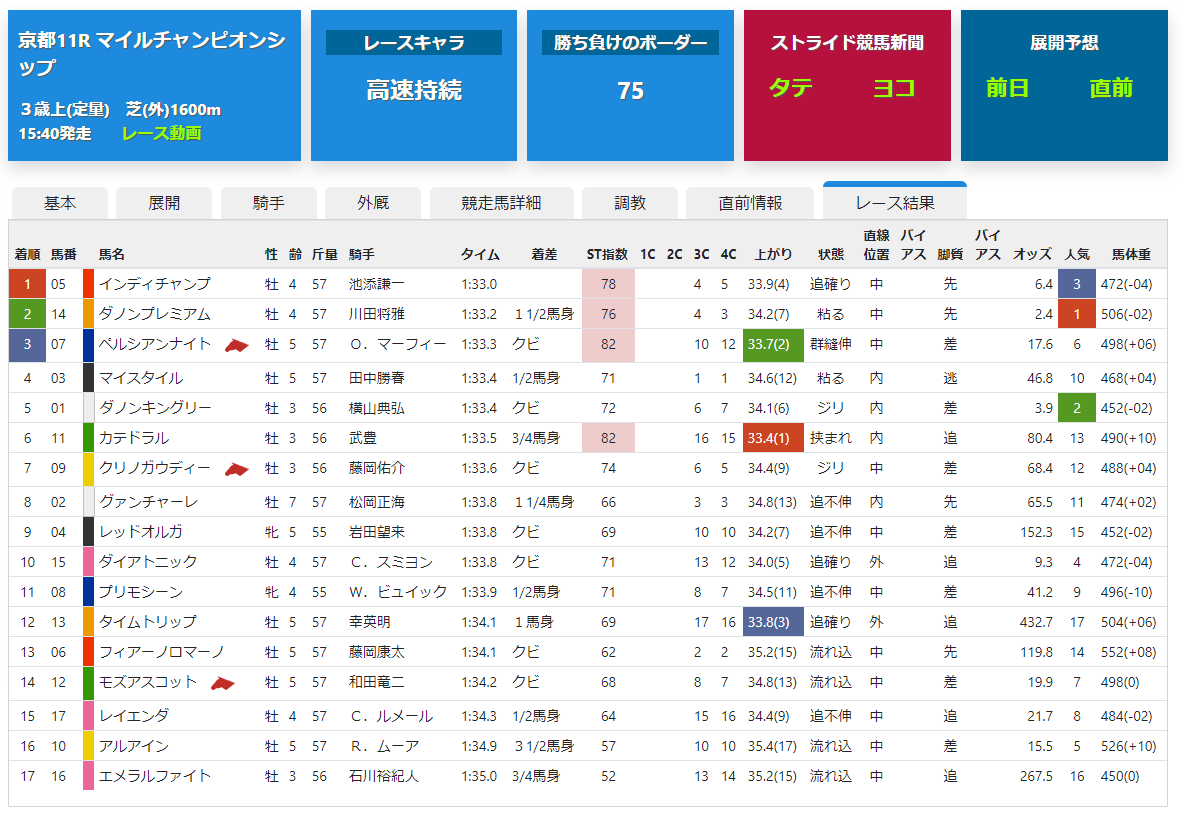Click jockey name 池添謙一
1183x816 pixels.
(376, 284)
